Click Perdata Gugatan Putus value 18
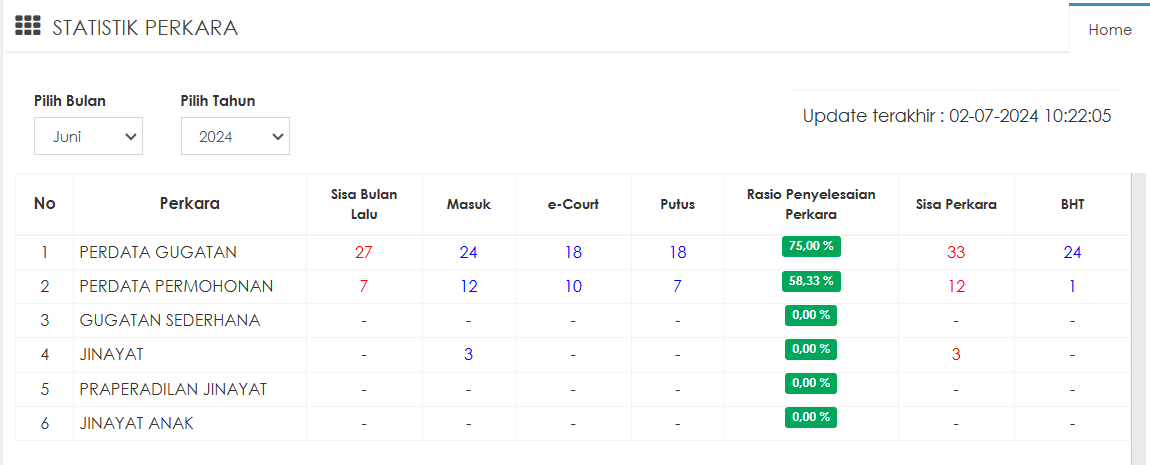The height and width of the screenshot is (465, 1150). click(x=677, y=252)
